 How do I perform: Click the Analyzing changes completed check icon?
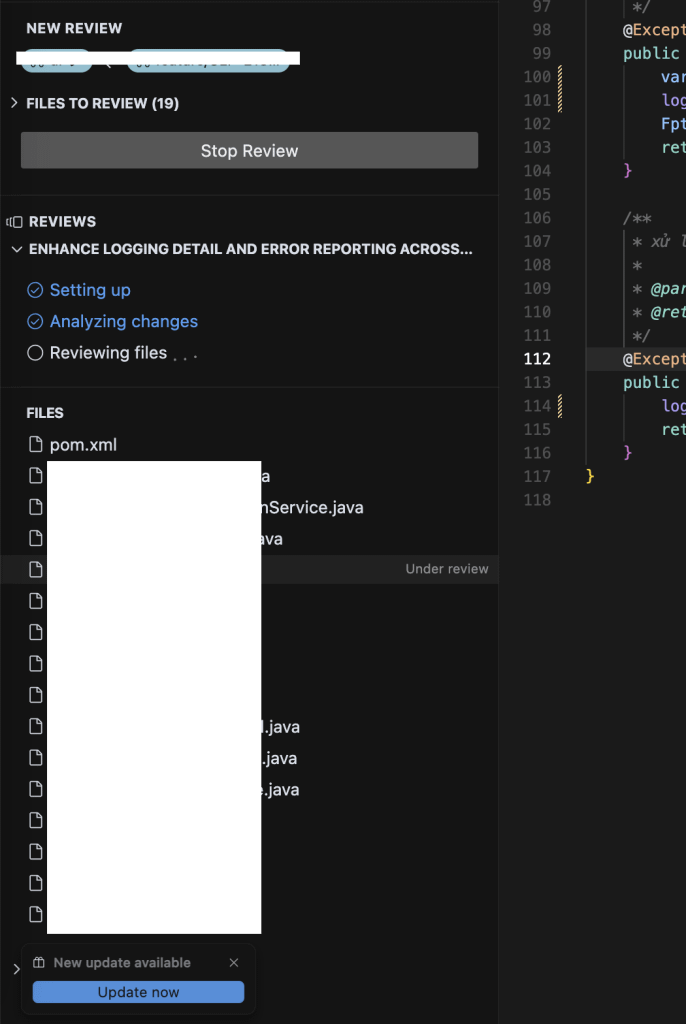[35, 321]
